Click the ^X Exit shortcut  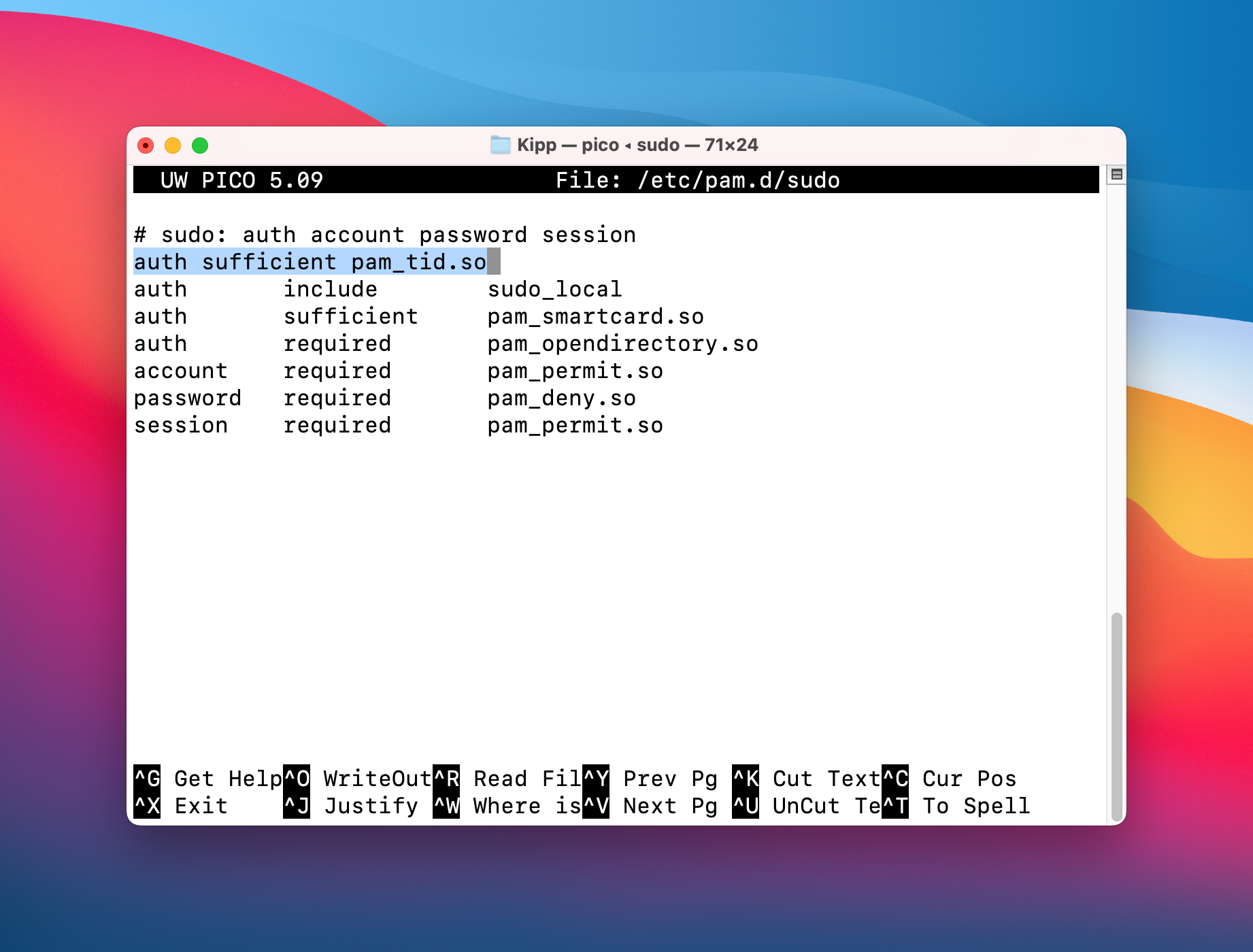(181, 806)
